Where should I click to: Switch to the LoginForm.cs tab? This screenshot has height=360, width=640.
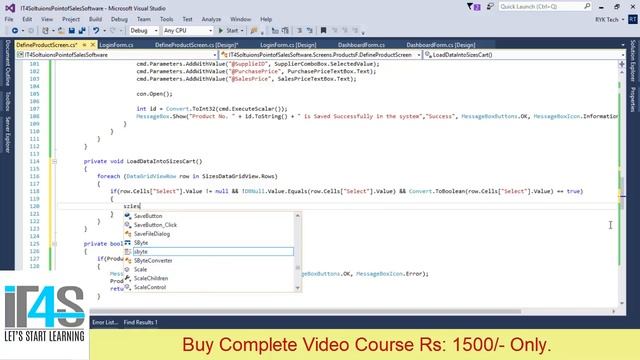(117, 45)
